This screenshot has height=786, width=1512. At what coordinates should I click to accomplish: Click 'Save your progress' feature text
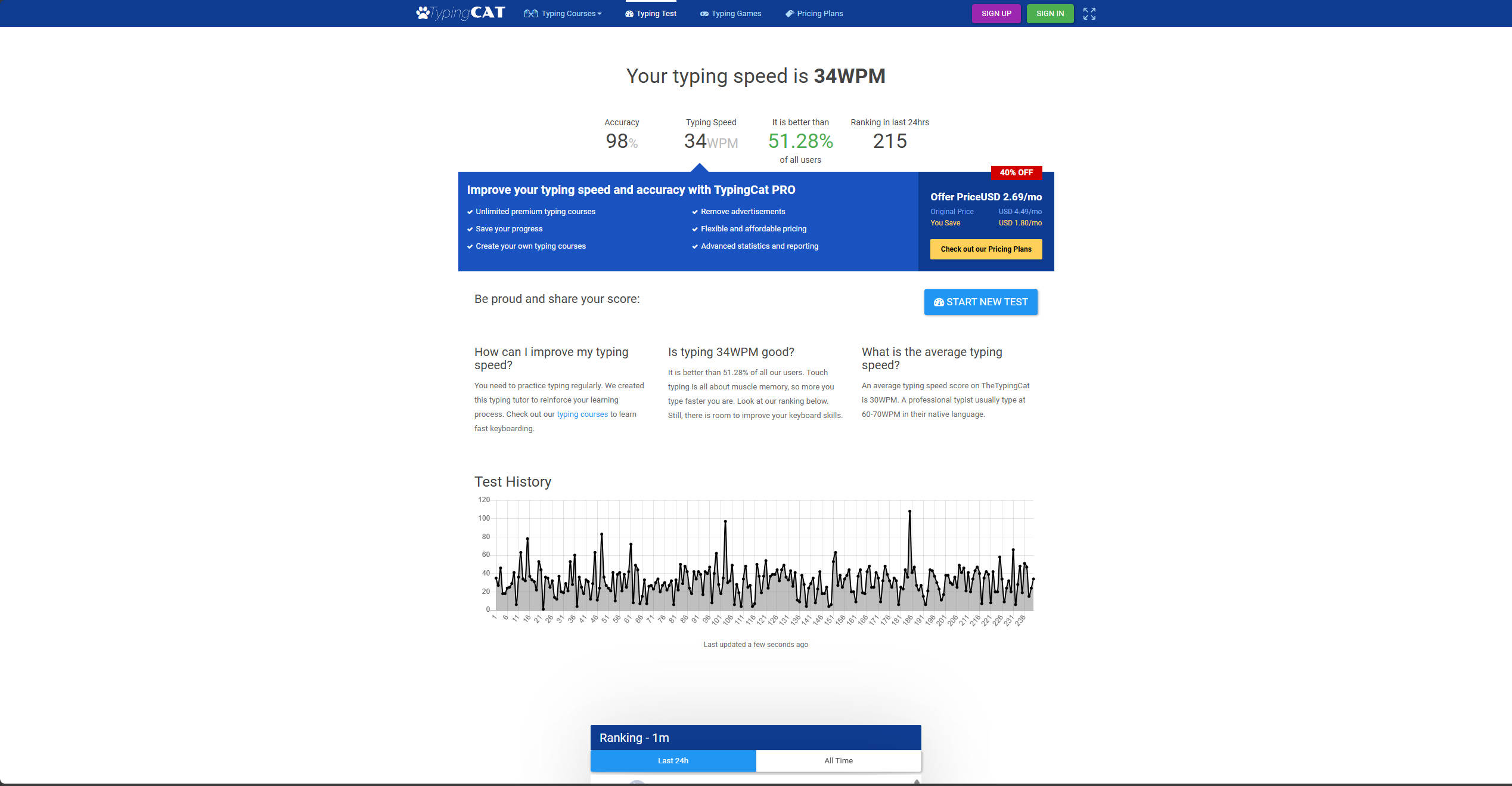(509, 229)
